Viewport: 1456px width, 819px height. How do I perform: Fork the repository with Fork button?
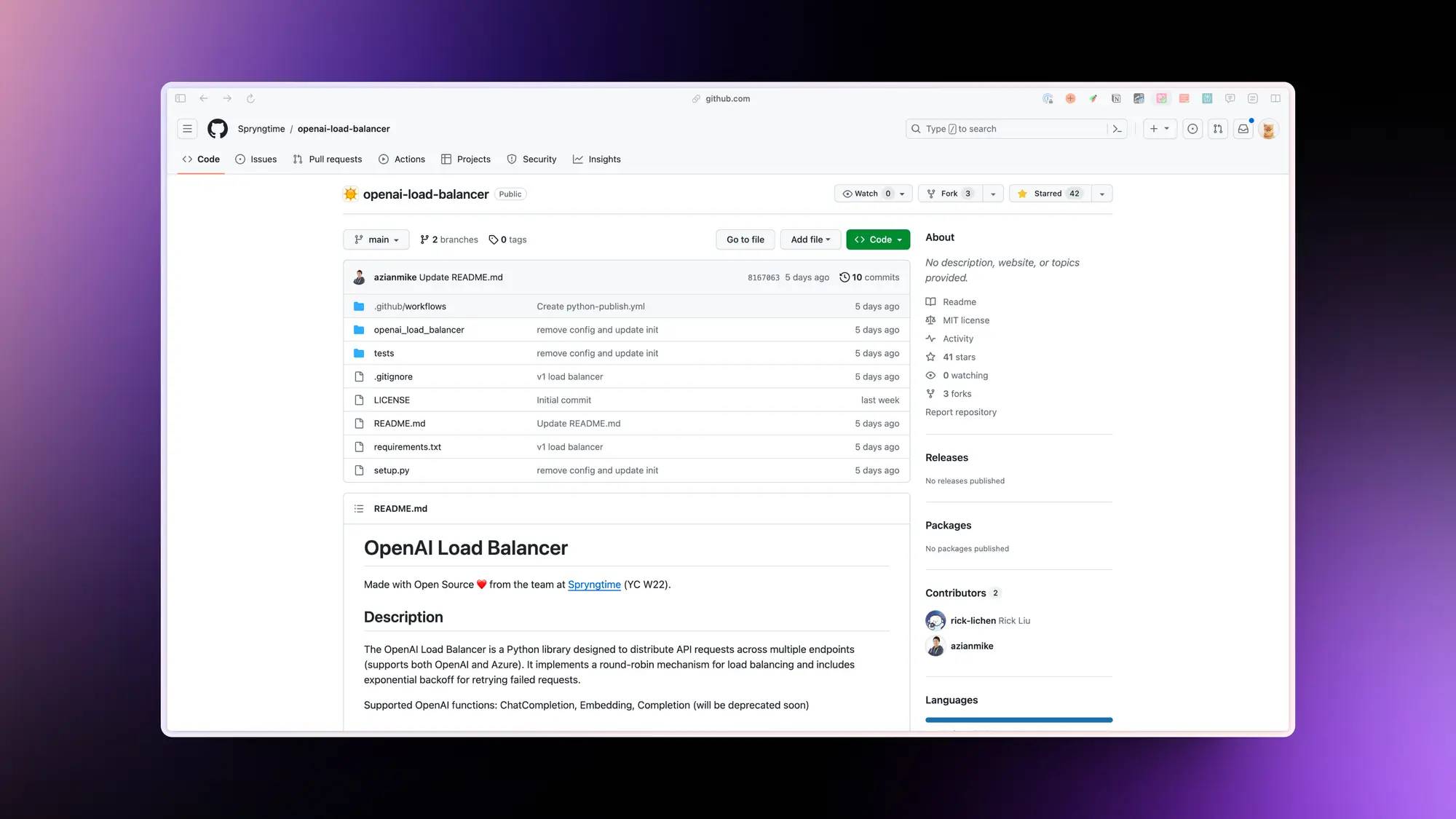pos(950,194)
